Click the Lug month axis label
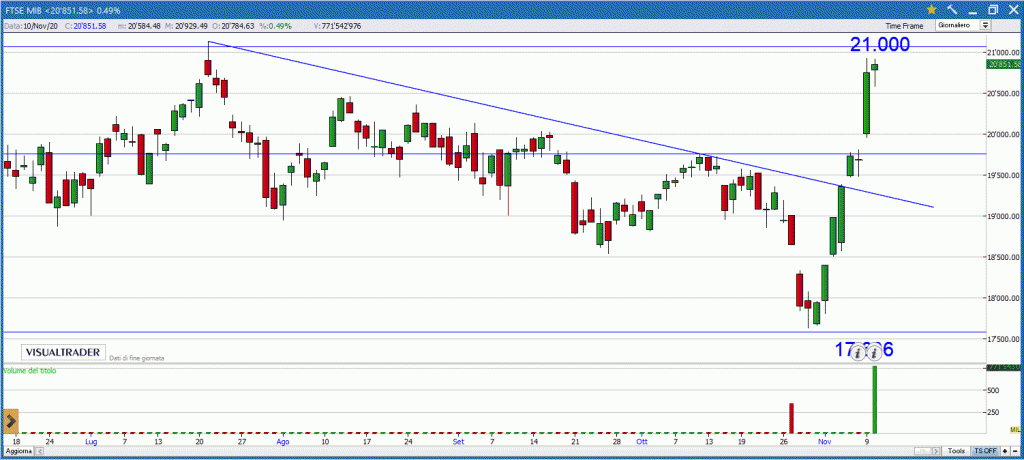 91,441
